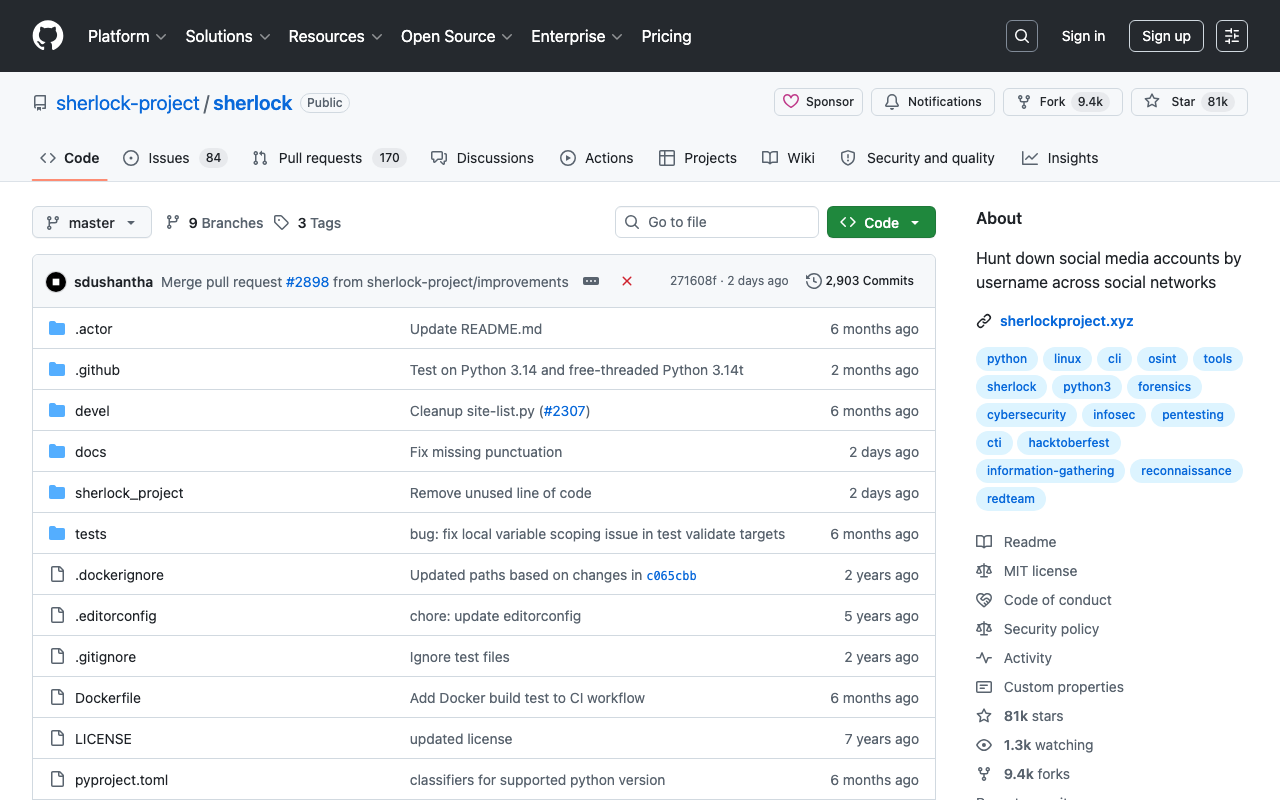Expand the Resources menu
1280x800 pixels.
(x=336, y=36)
